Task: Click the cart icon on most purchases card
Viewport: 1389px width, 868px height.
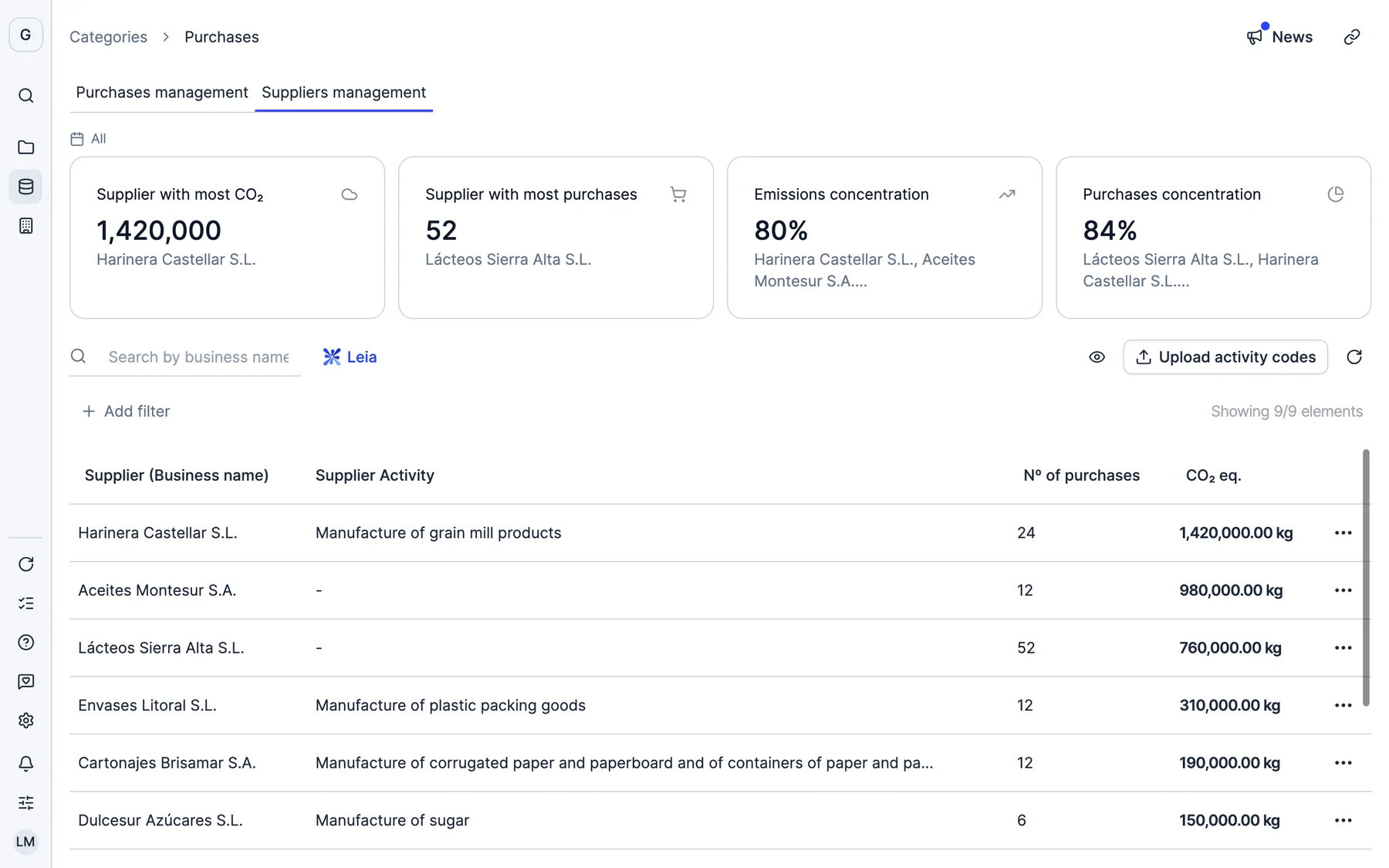Action: pos(678,194)
